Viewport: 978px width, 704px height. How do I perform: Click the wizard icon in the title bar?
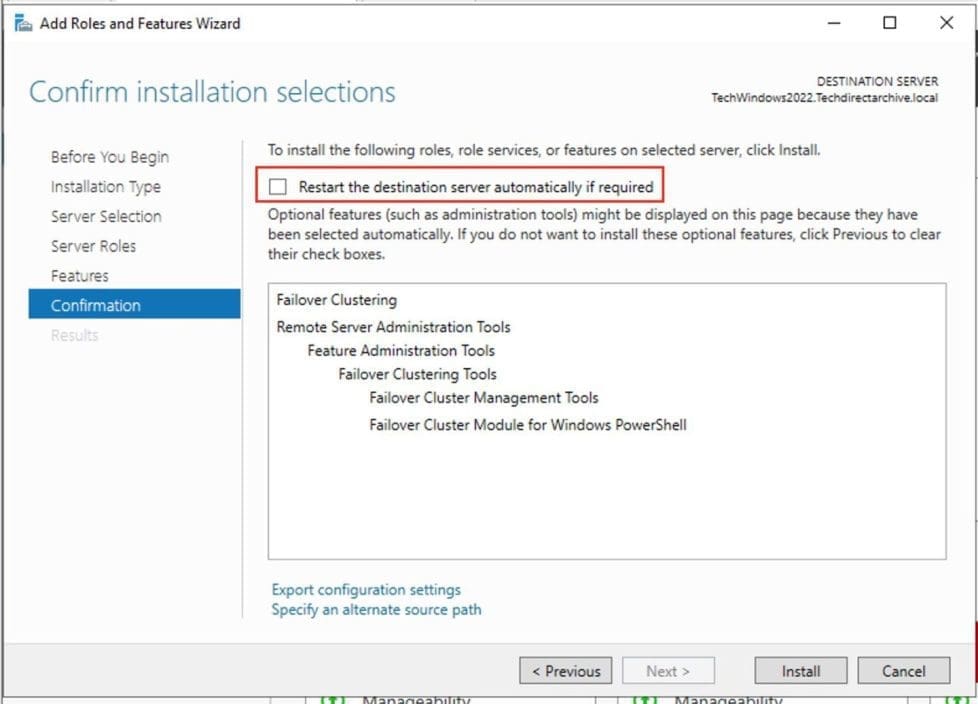tap(23, 23)
